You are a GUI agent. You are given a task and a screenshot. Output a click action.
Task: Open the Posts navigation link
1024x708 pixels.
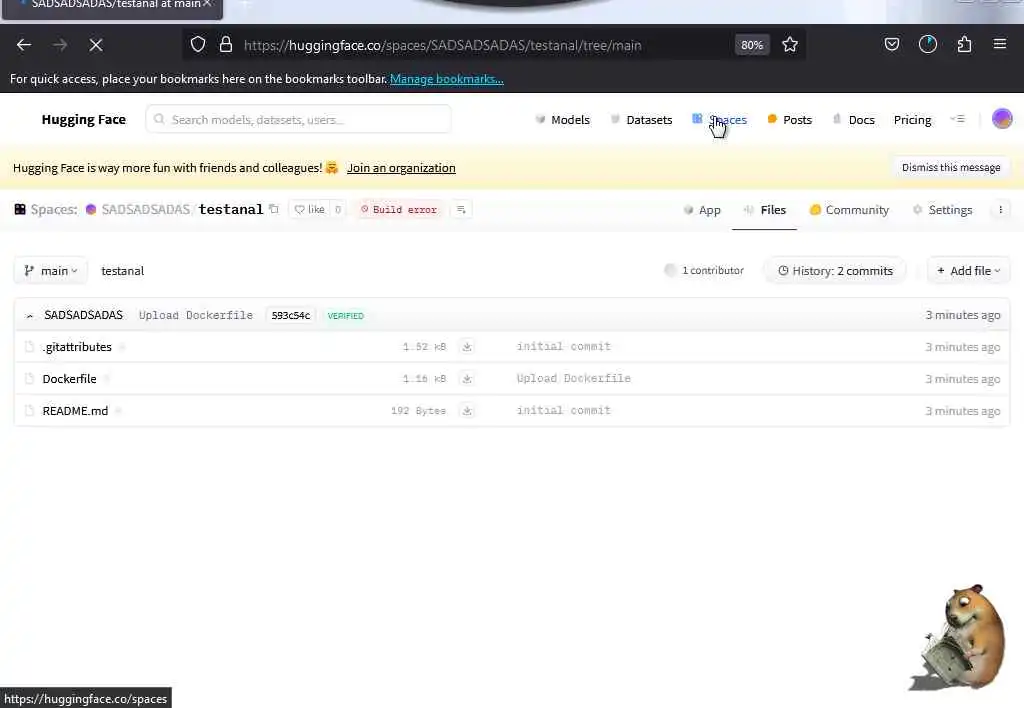[790, 120]
